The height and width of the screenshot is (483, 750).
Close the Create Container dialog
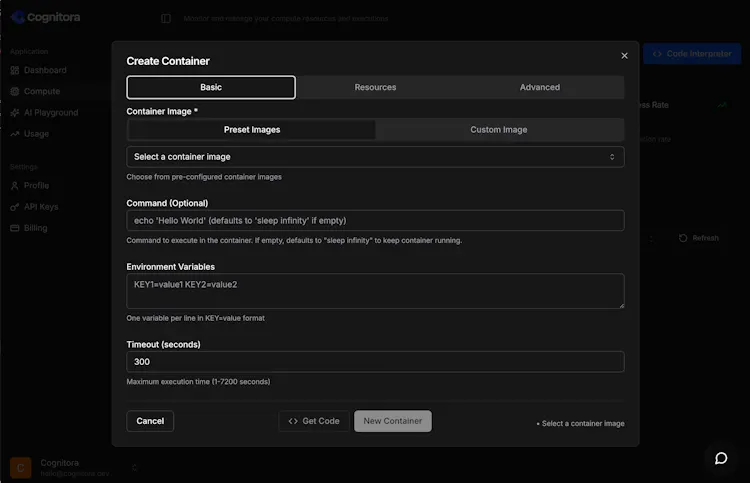pyautogui.click(x=624, y=56)
